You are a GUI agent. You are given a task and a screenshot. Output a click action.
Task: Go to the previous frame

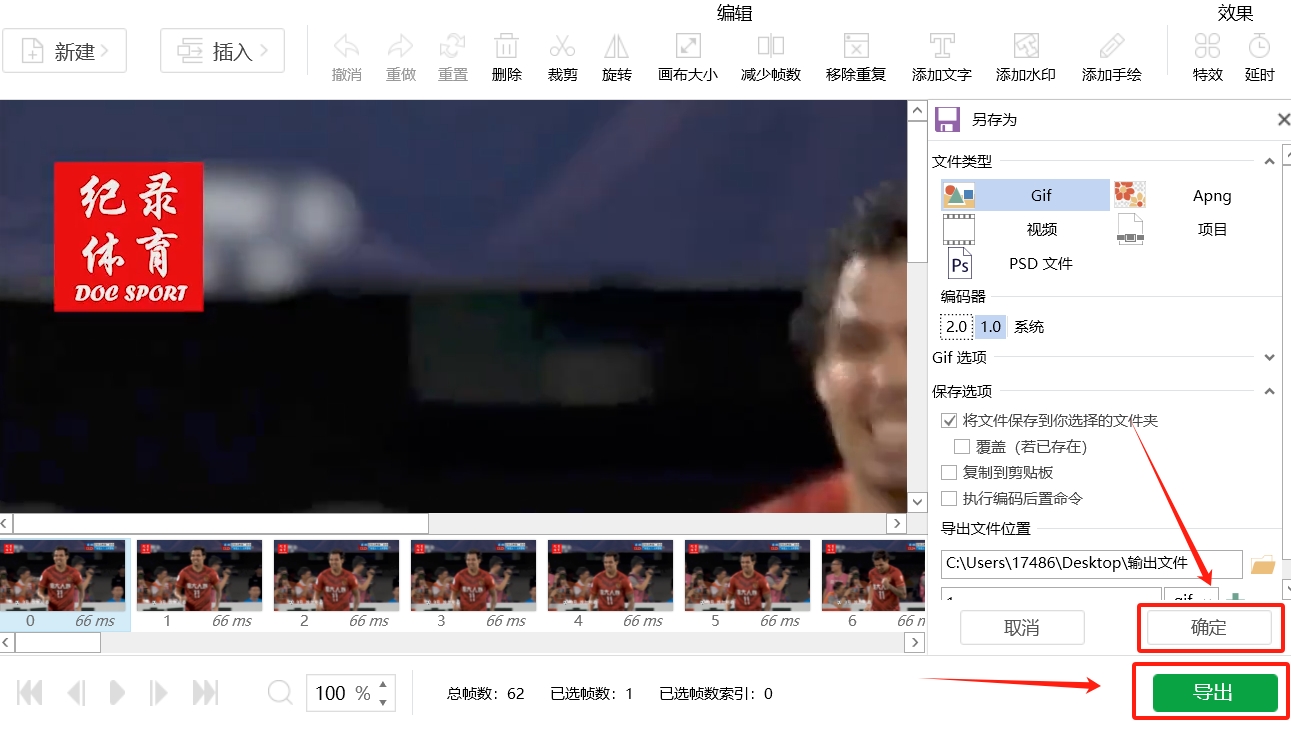(x=75, y=692)
